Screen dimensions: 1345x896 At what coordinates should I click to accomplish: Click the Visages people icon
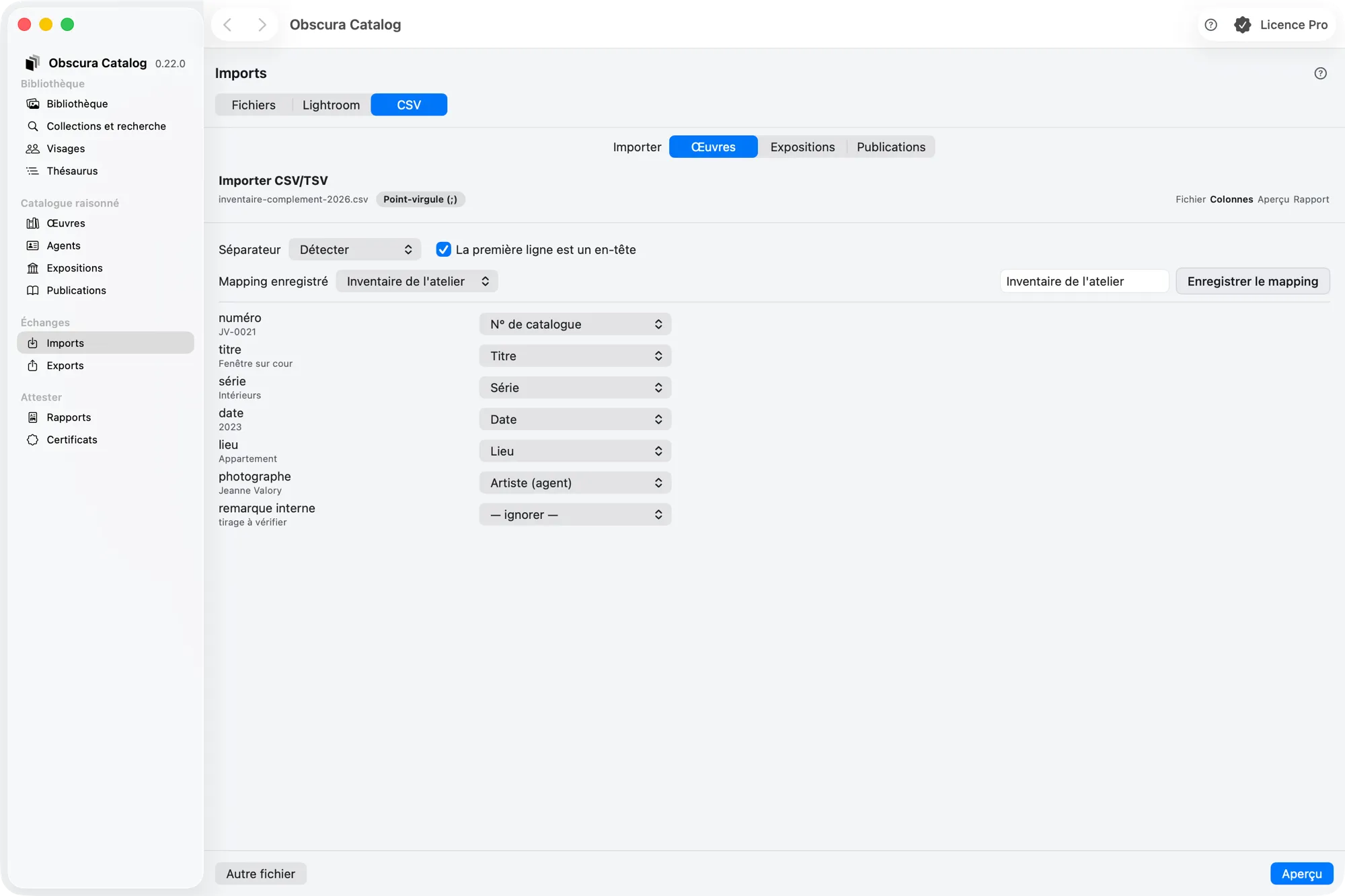(x=32, y=149)
